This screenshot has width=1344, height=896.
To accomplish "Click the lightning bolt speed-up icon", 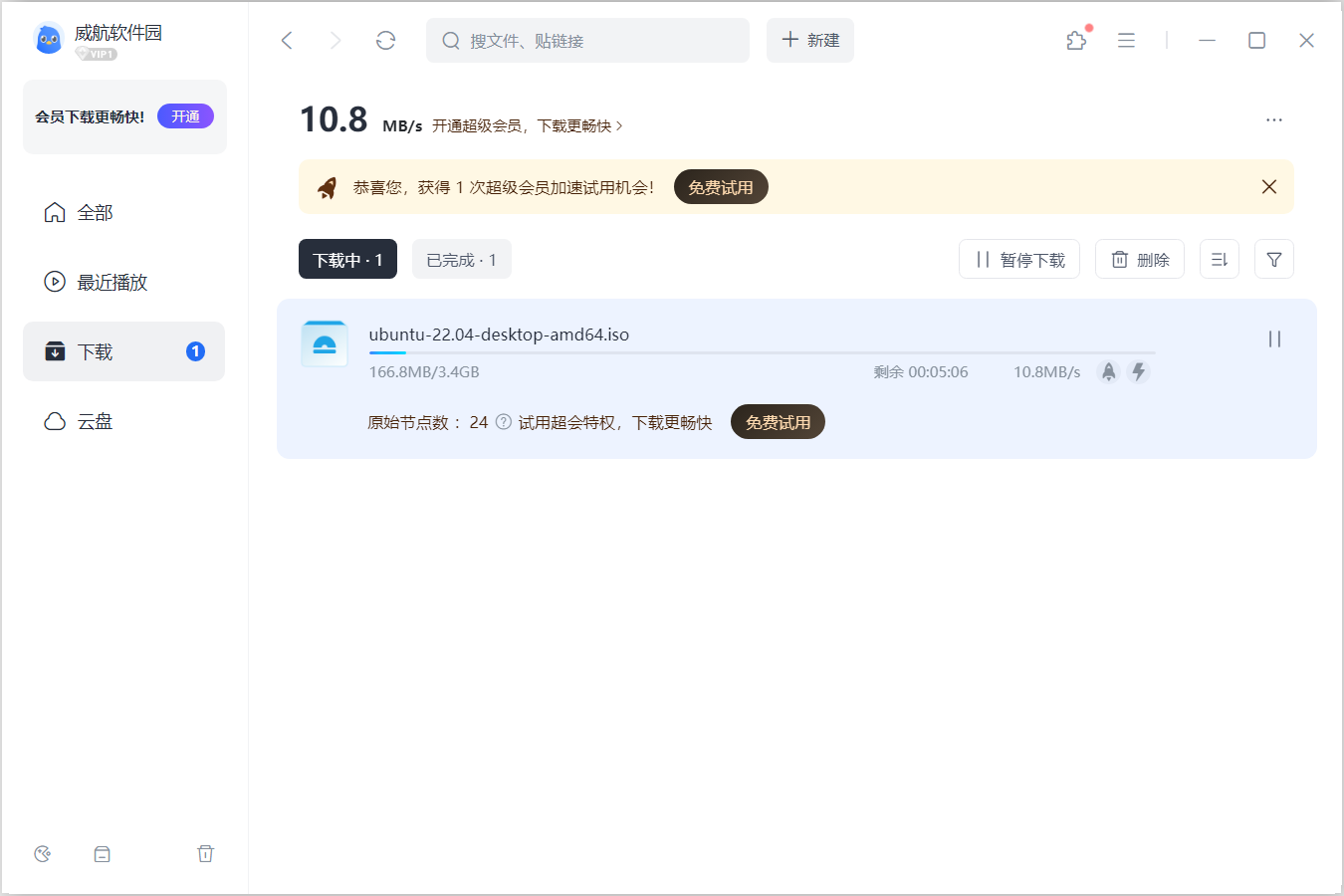I will click(1138, 371).
